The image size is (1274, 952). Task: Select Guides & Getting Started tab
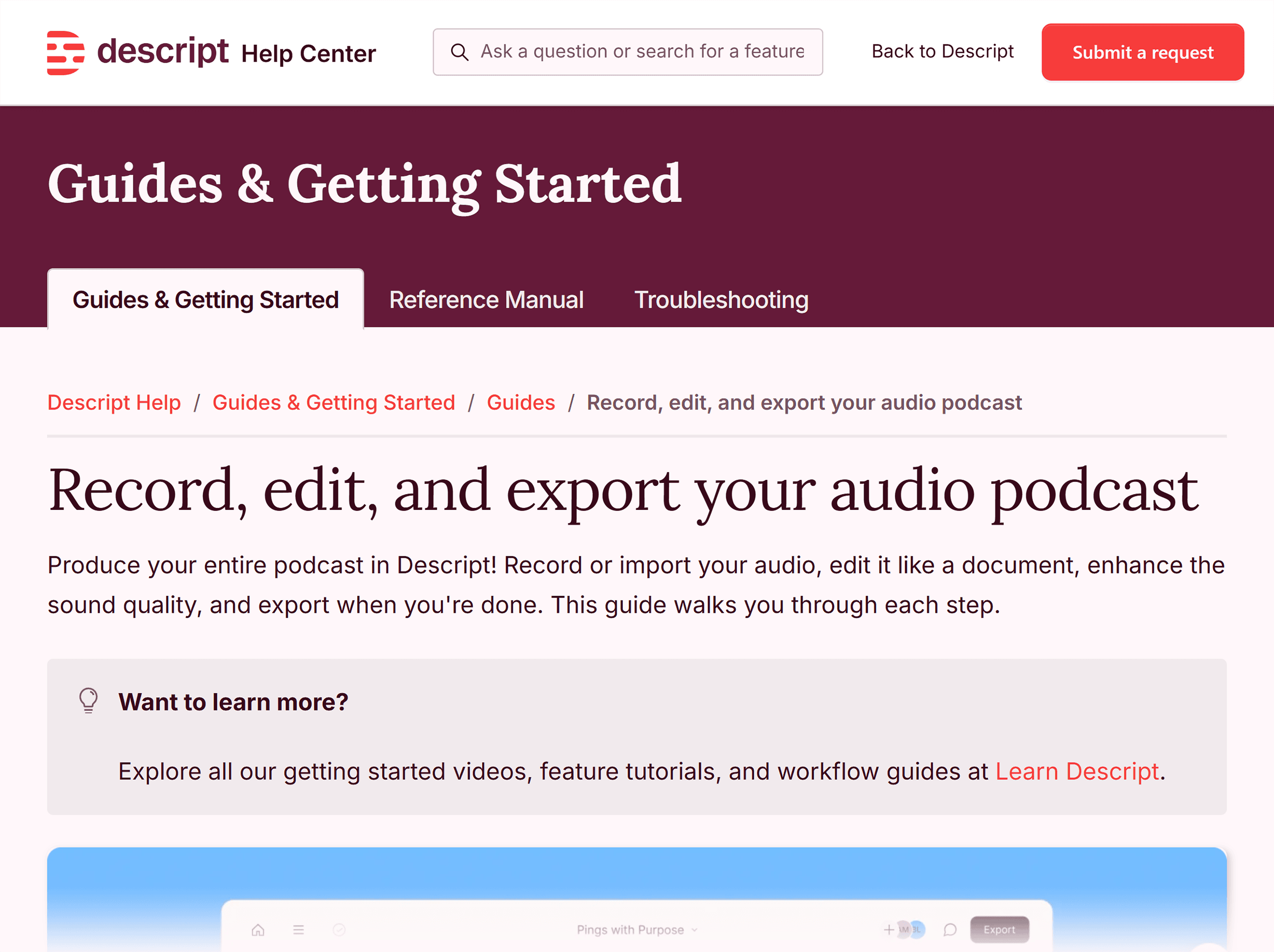(205, 300)
